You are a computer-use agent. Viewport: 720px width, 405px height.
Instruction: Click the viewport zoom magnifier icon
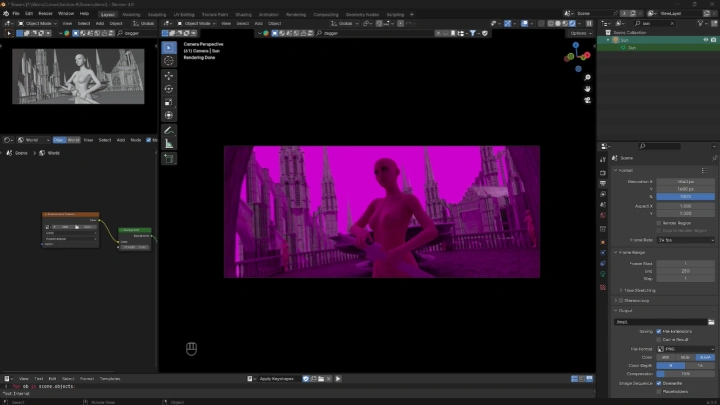click(587, 78)
